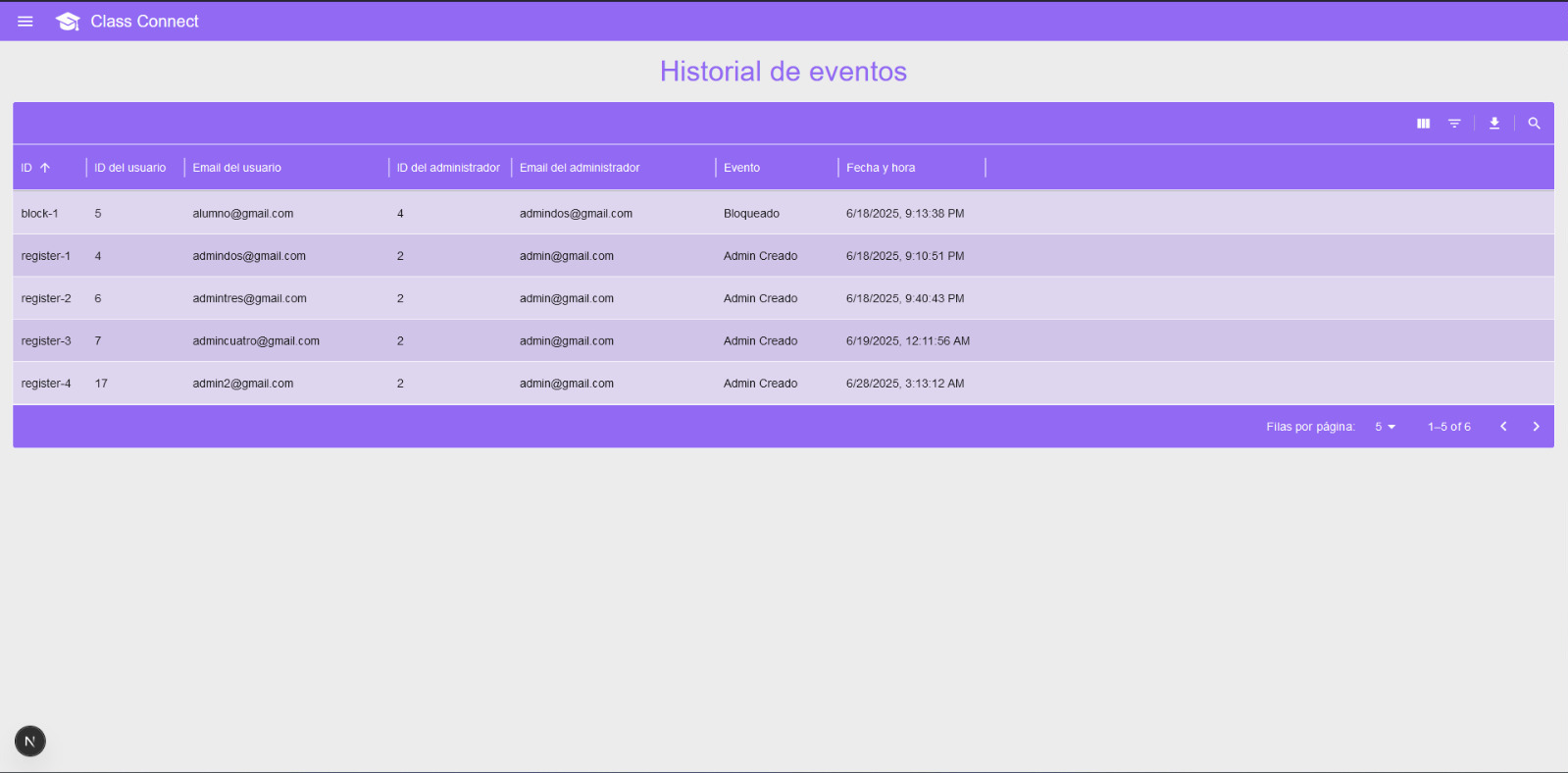Open the hamburger navigation menu

click(25, 22)
